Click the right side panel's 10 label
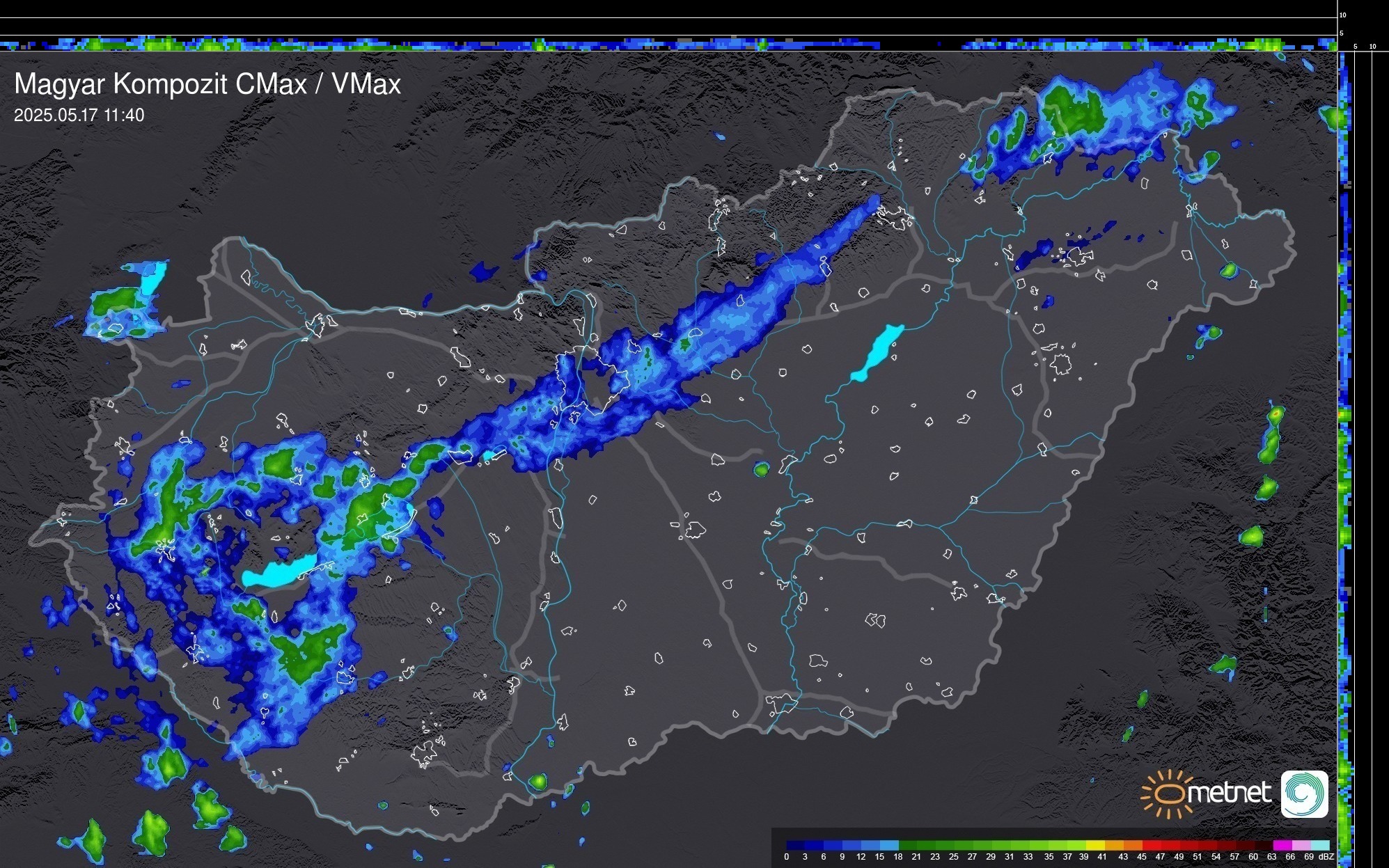Image resolution: width=1389 pixels, height=868 pixels. (x=1373, y=47)
